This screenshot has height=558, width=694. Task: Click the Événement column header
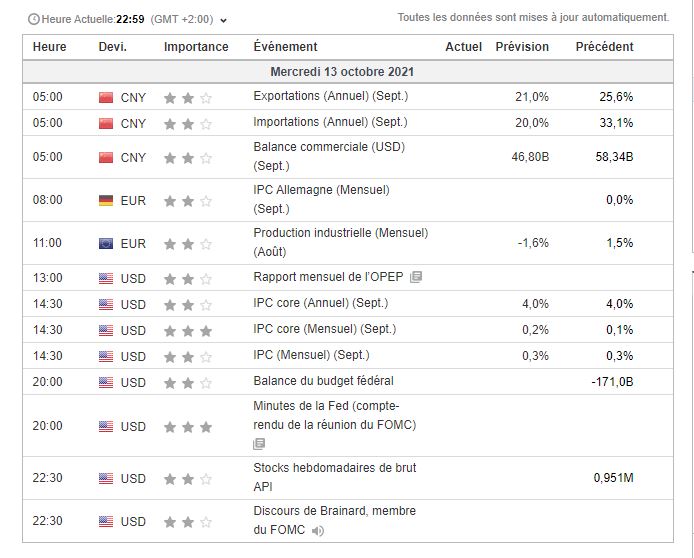point(286,47)
